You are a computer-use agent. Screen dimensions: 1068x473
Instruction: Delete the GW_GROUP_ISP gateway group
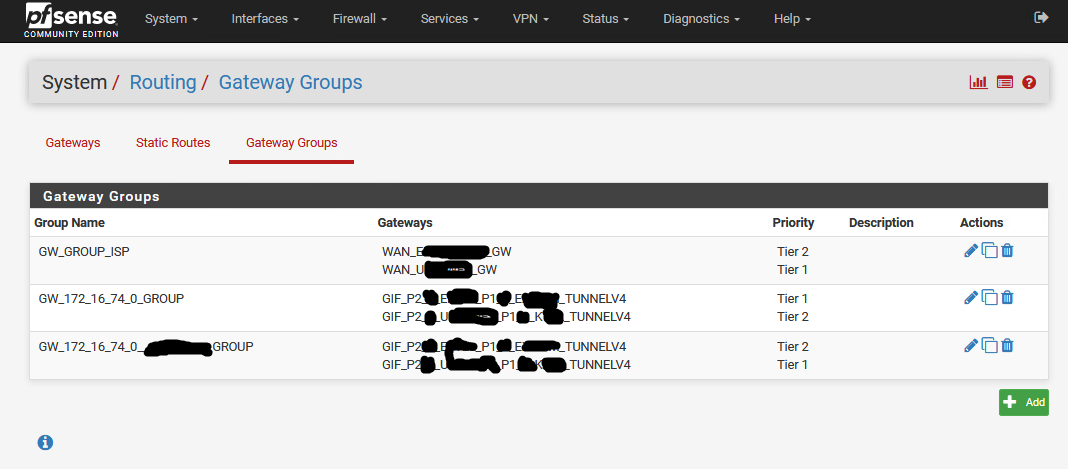(1007, 251)
